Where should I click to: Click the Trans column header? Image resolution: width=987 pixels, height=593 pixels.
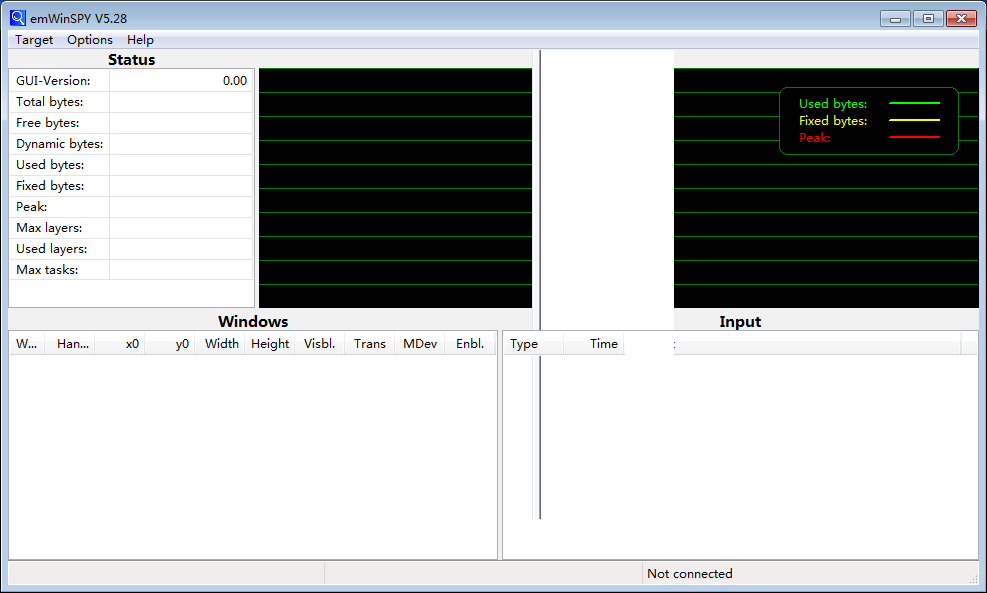(369, 344)
